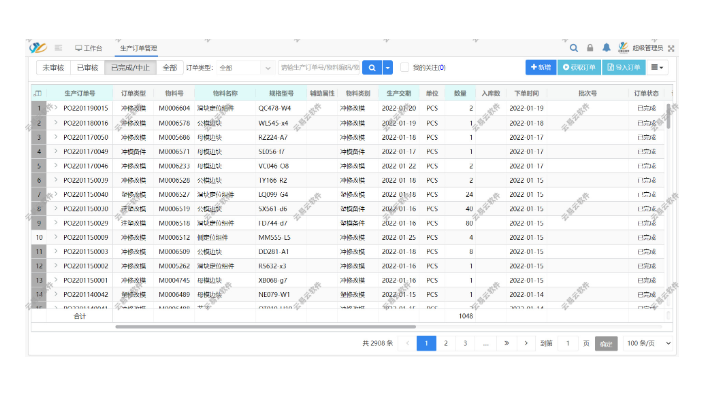Switch to the 工作台 tab
The width and height of the screenshot is (704, 396).
click(88, 48)
